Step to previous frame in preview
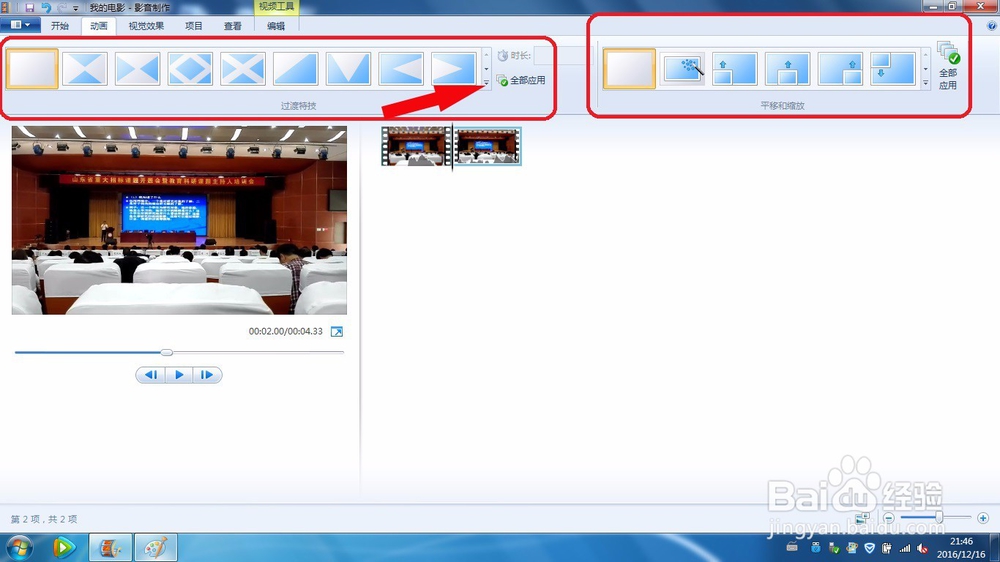This screenshot has height=562, width=1000. pyautogui.click(x=151, y=375)
